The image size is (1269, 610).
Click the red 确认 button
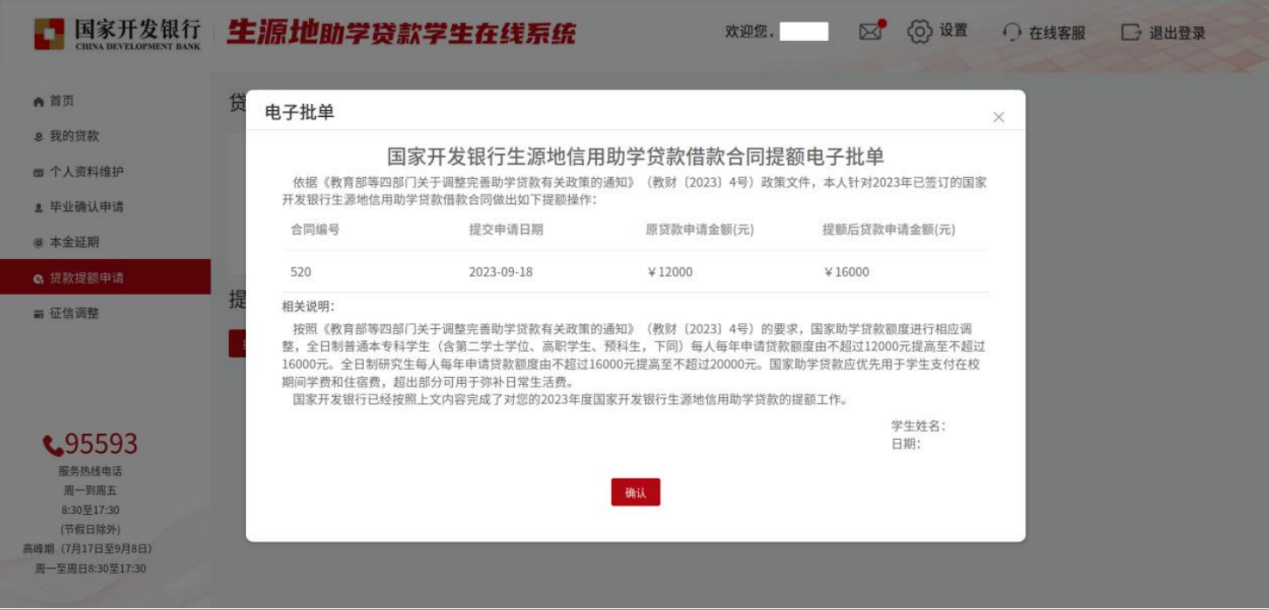point(636,492)
